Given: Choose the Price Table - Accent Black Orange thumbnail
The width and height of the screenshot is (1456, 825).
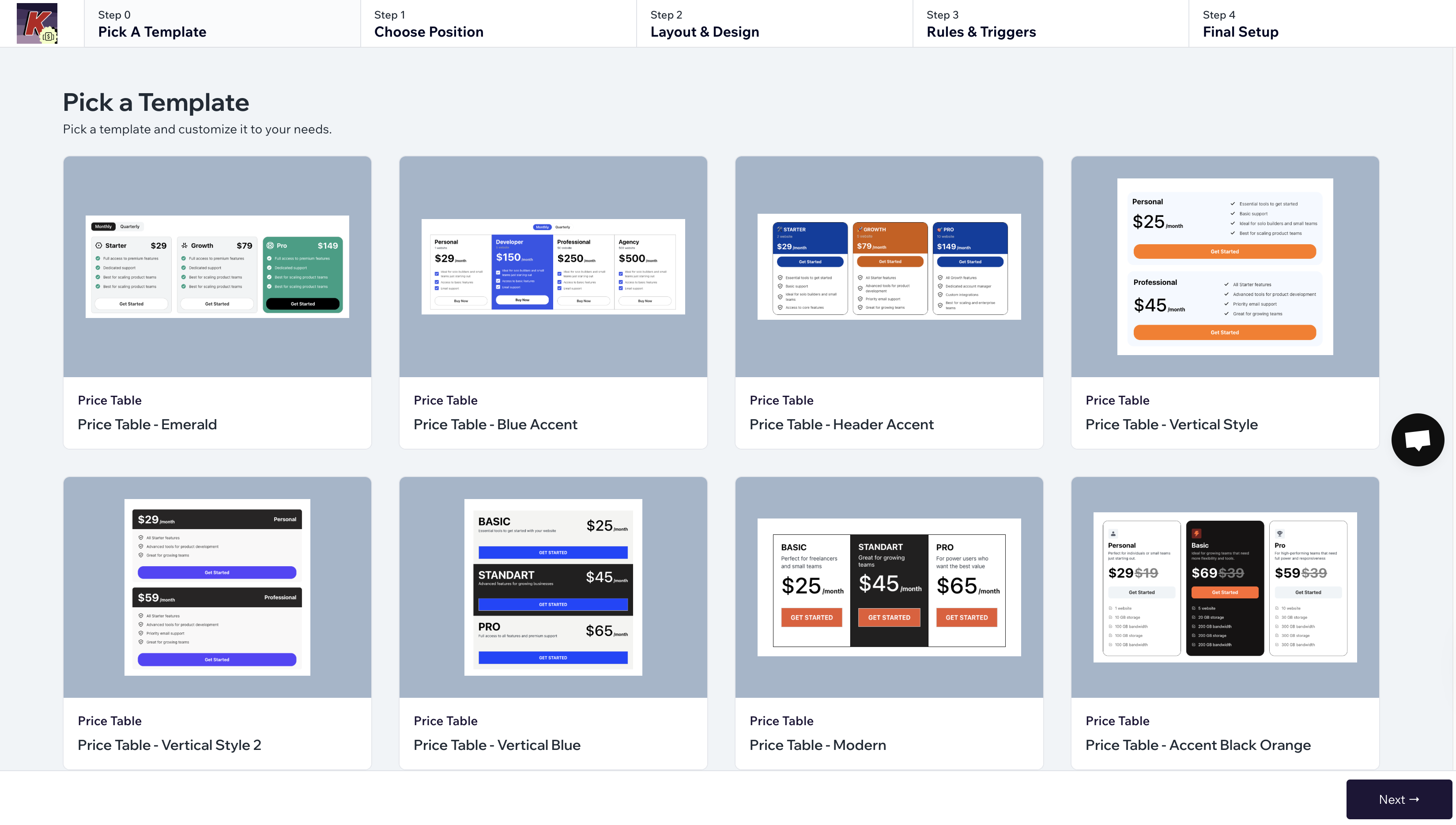Looking at the screenshot, I should pyautogui.click(x=1224, y=587).
